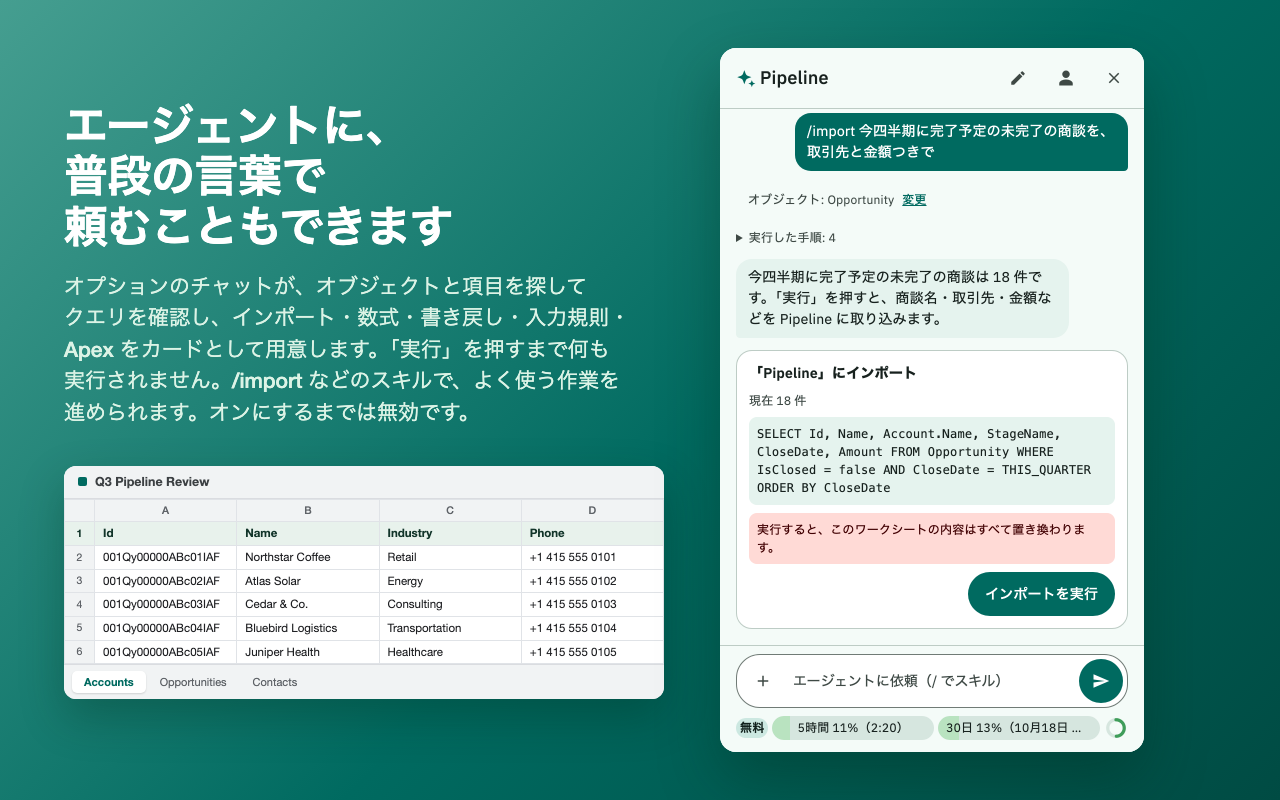
Task: Click the Name header cell
Action: click(x=308, y=533)
